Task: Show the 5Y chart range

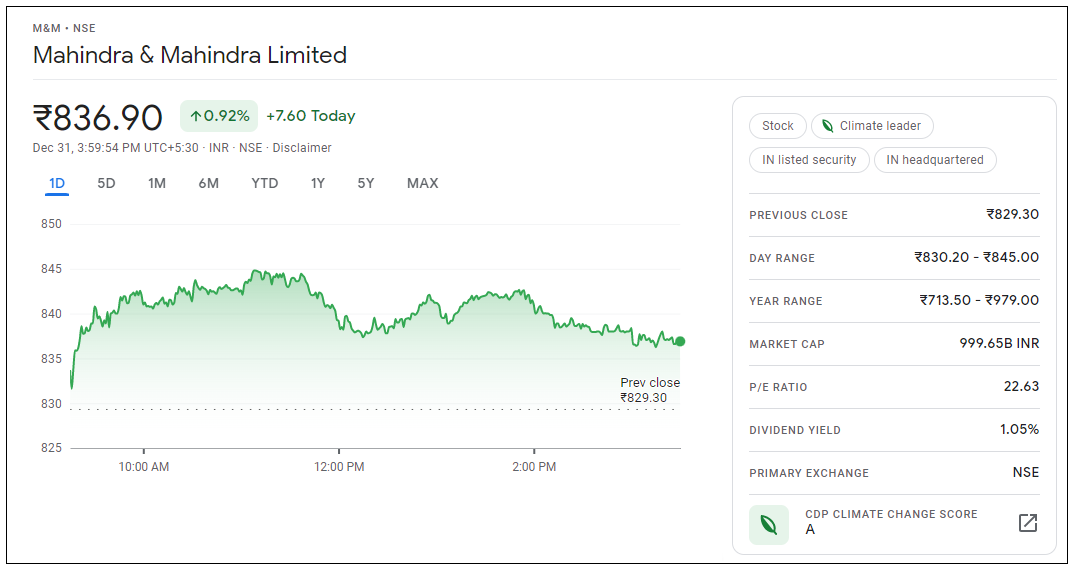Action: click(366, 183)
